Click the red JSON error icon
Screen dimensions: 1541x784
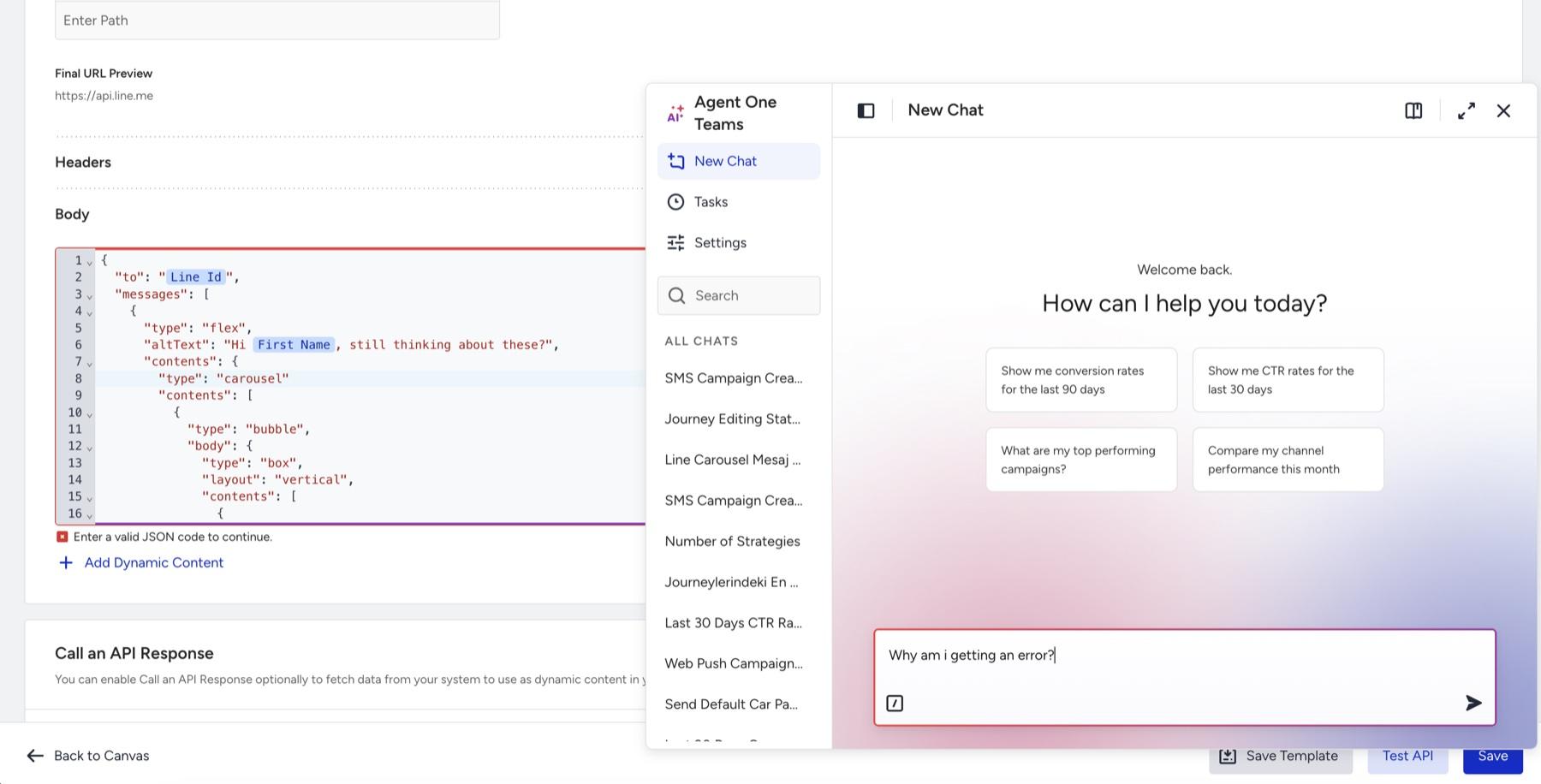(x=62, y=537)
